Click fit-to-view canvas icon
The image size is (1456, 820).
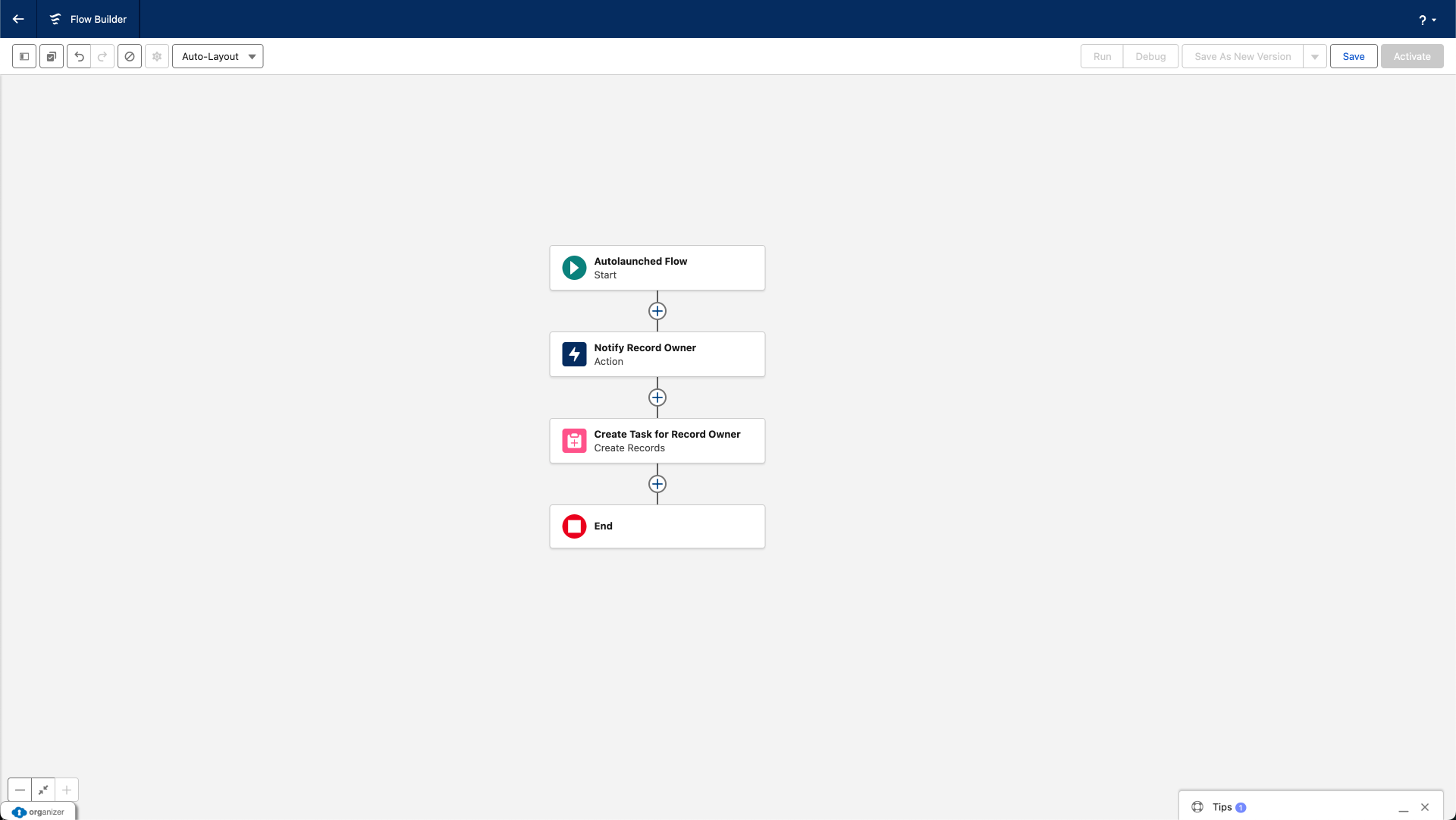43,790
